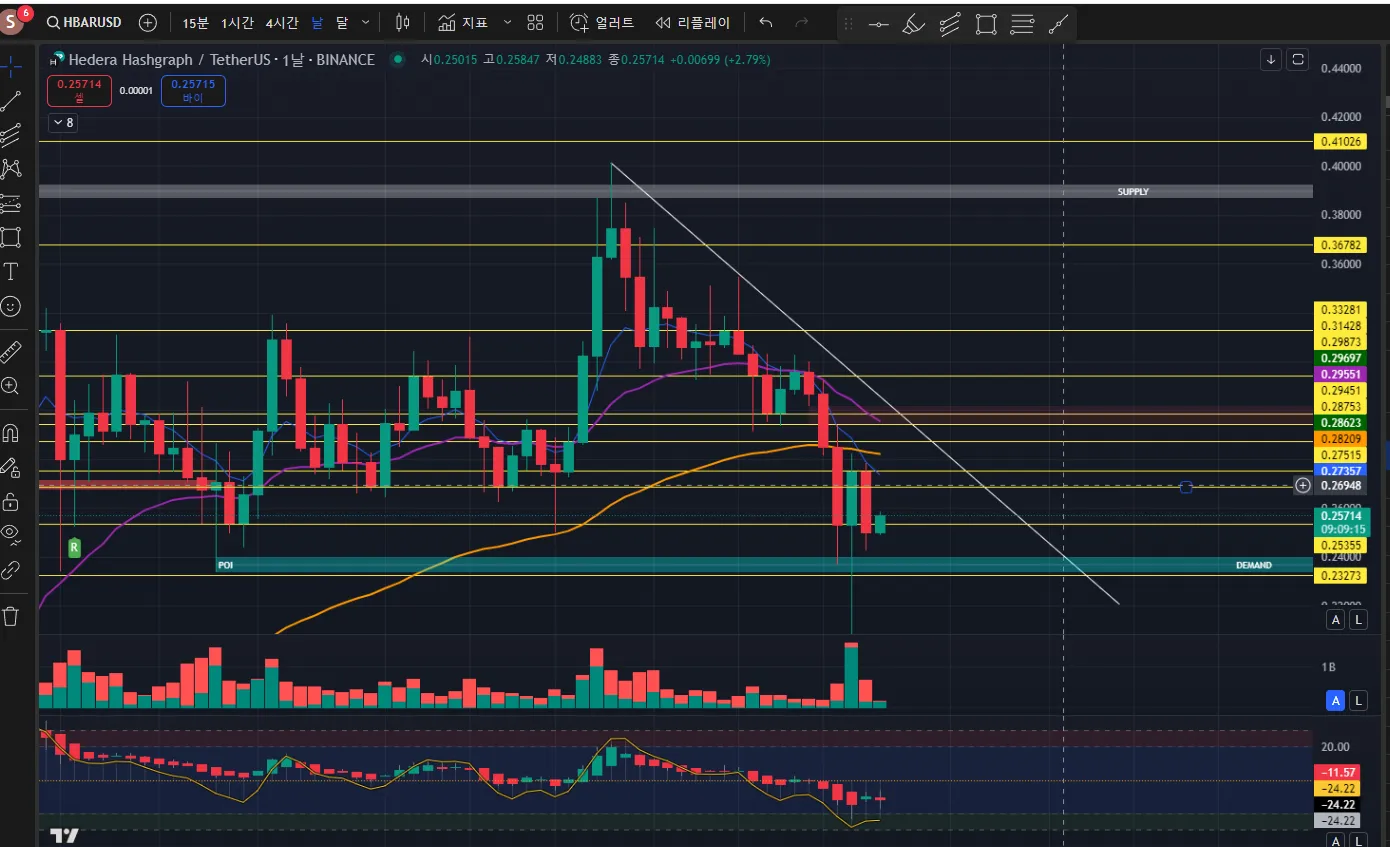Select the highlighter brush in favorites toolbar

tap(913, 24)
